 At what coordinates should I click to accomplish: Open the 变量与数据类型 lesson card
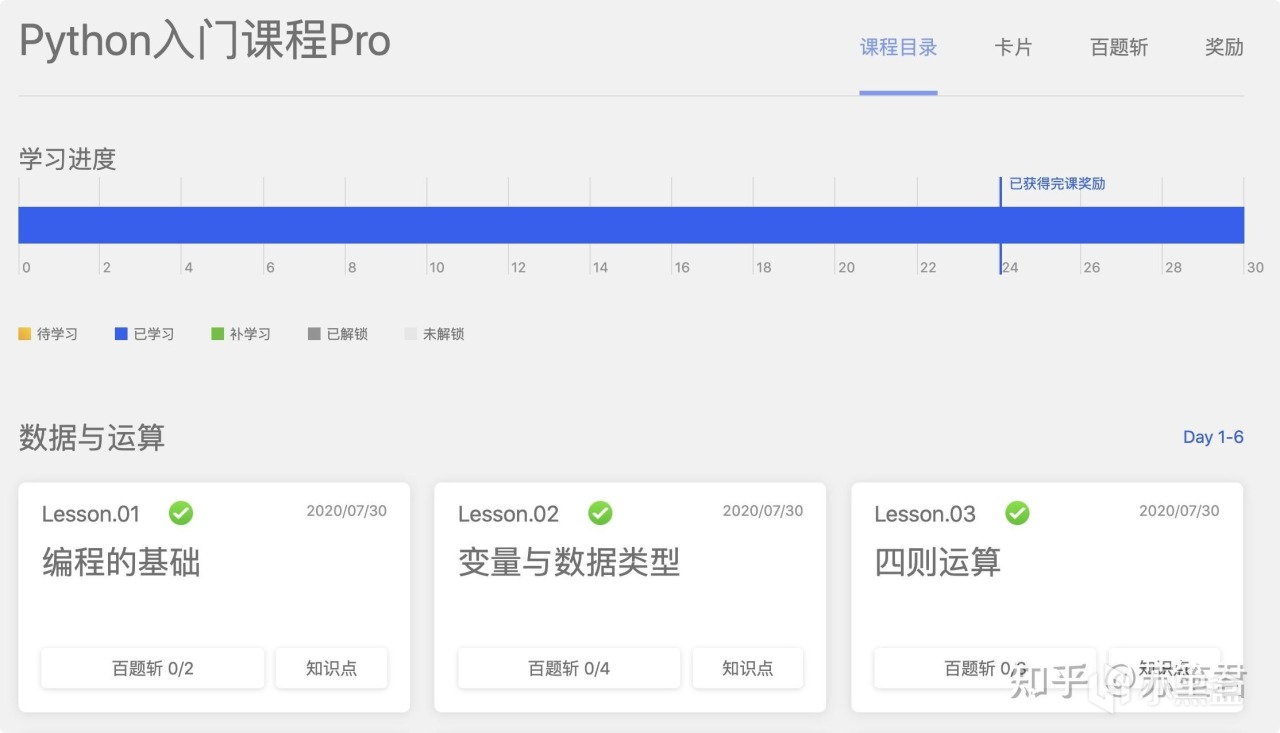pyautogui.click(x=630, y=597)
